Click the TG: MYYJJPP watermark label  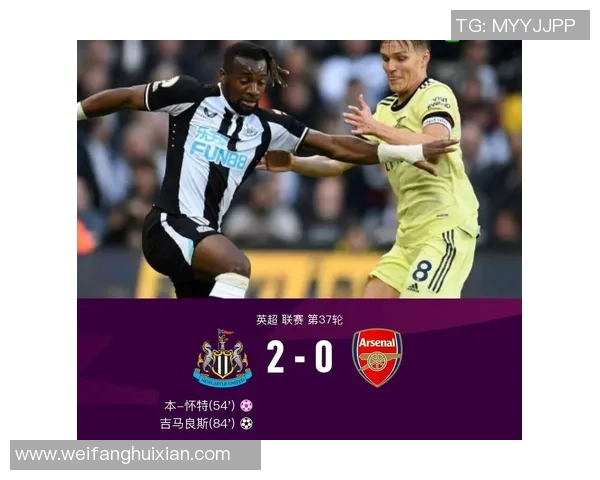coord(515,26)
